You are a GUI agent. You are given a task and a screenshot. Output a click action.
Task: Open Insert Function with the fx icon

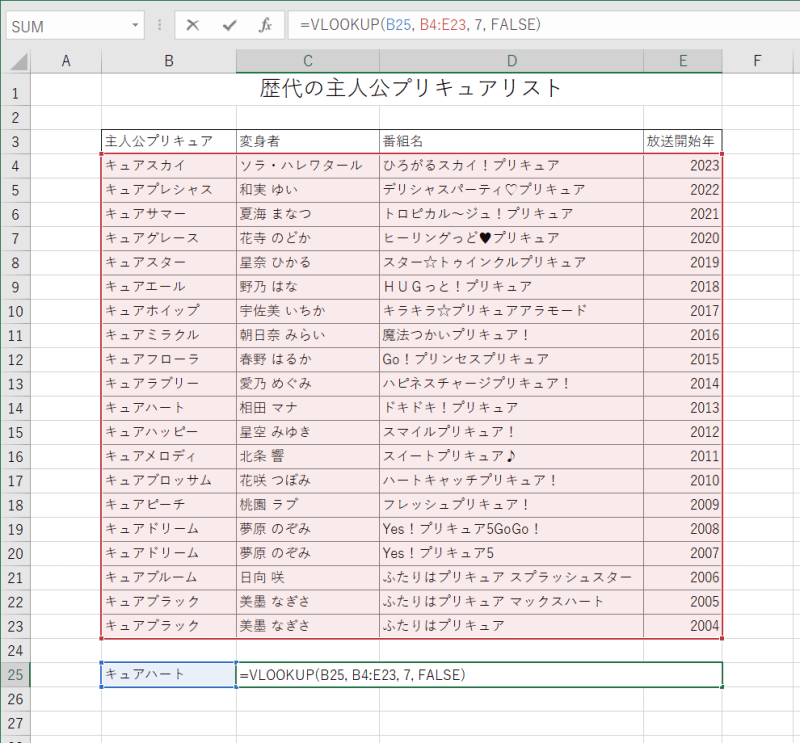[265, 25]
